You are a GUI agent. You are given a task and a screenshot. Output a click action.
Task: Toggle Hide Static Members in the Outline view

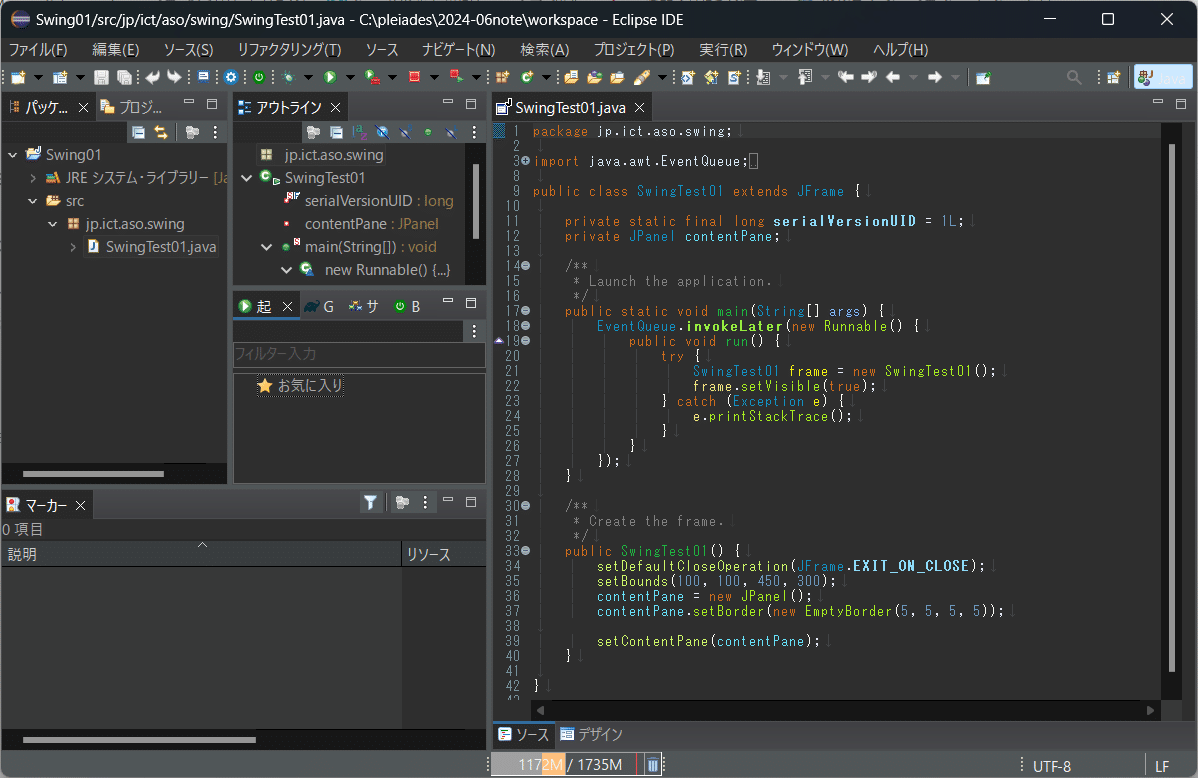(x=405, y=132)
